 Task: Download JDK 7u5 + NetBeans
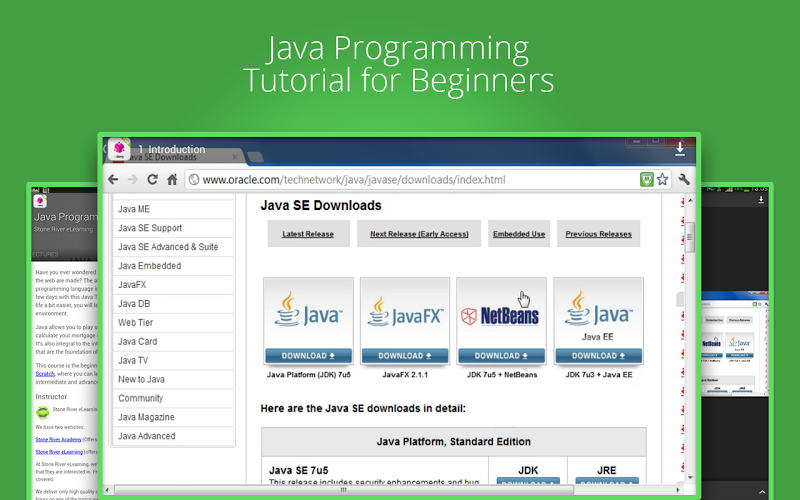[501, 356]
